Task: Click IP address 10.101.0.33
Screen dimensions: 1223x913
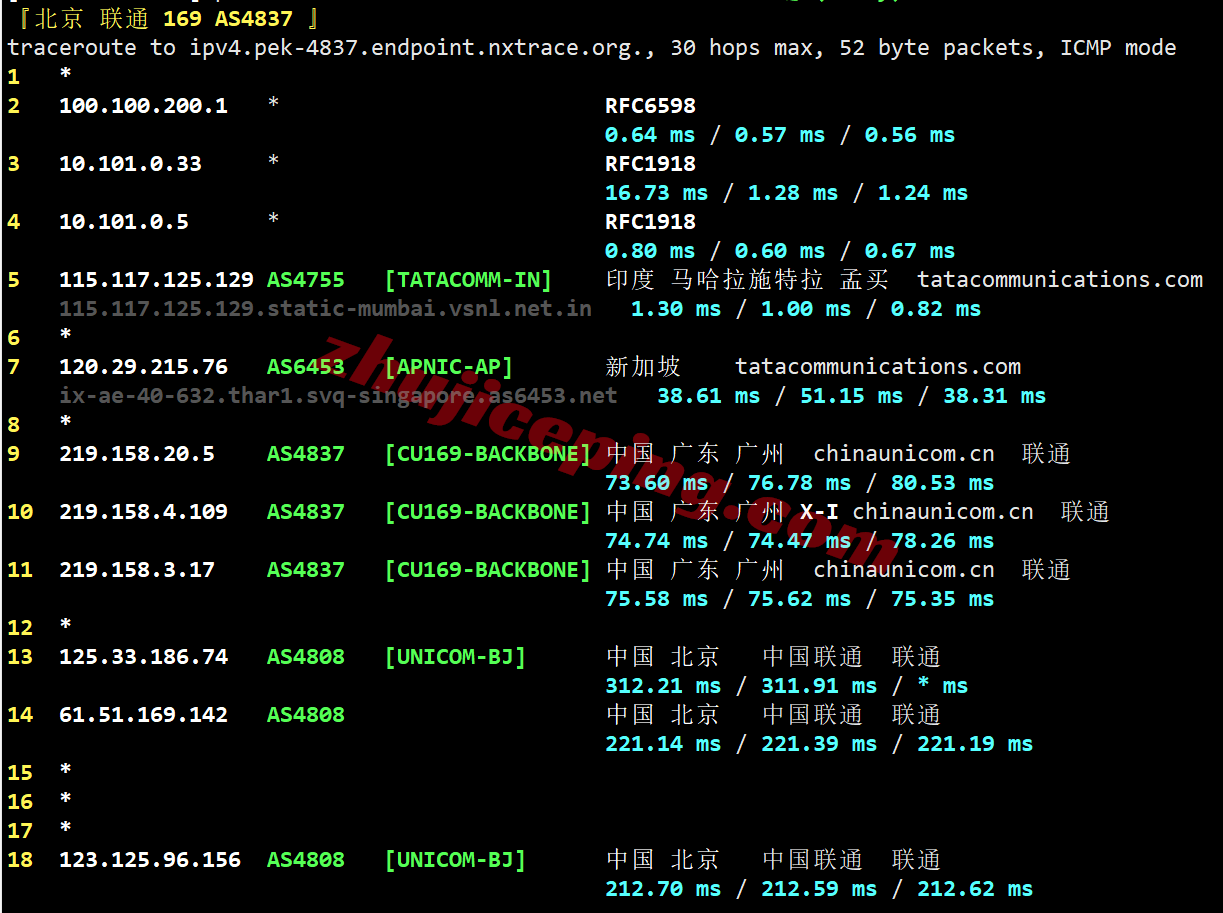Action: [130, 163]
